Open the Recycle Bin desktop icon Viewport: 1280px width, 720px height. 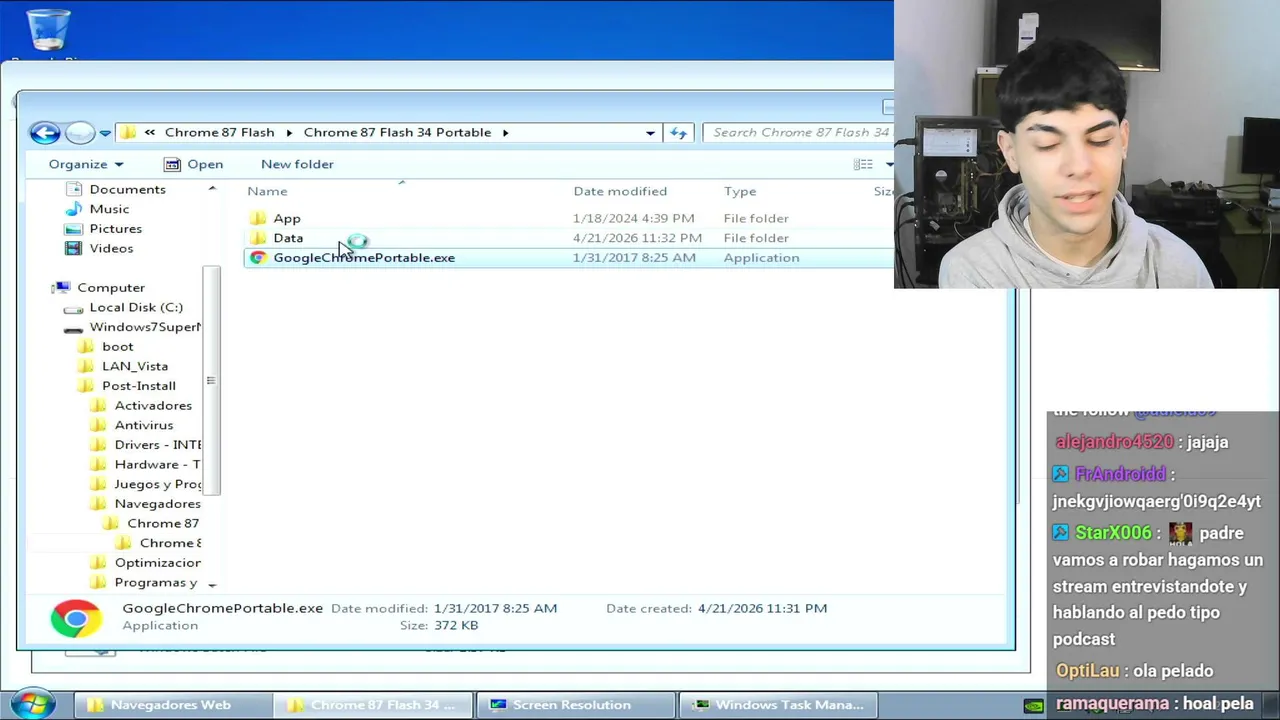(48, 30)
